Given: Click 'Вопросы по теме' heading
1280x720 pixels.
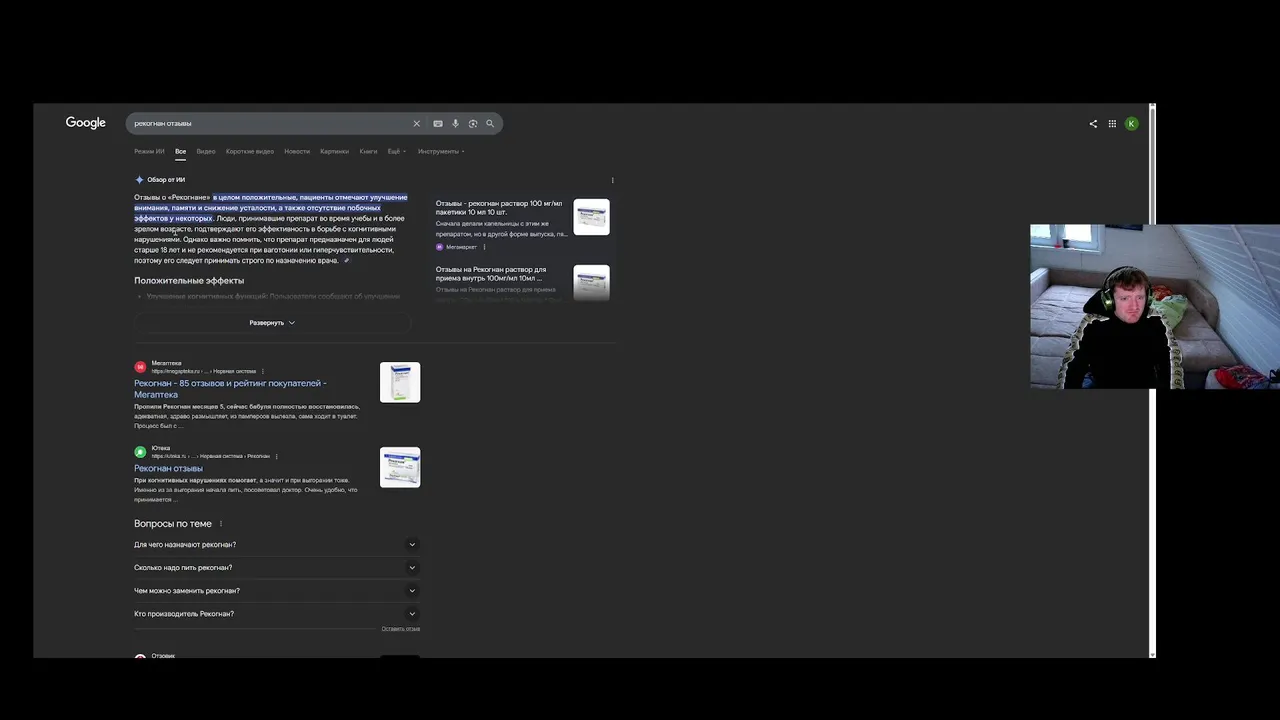Looking at the screenshot, I should 173,524.
